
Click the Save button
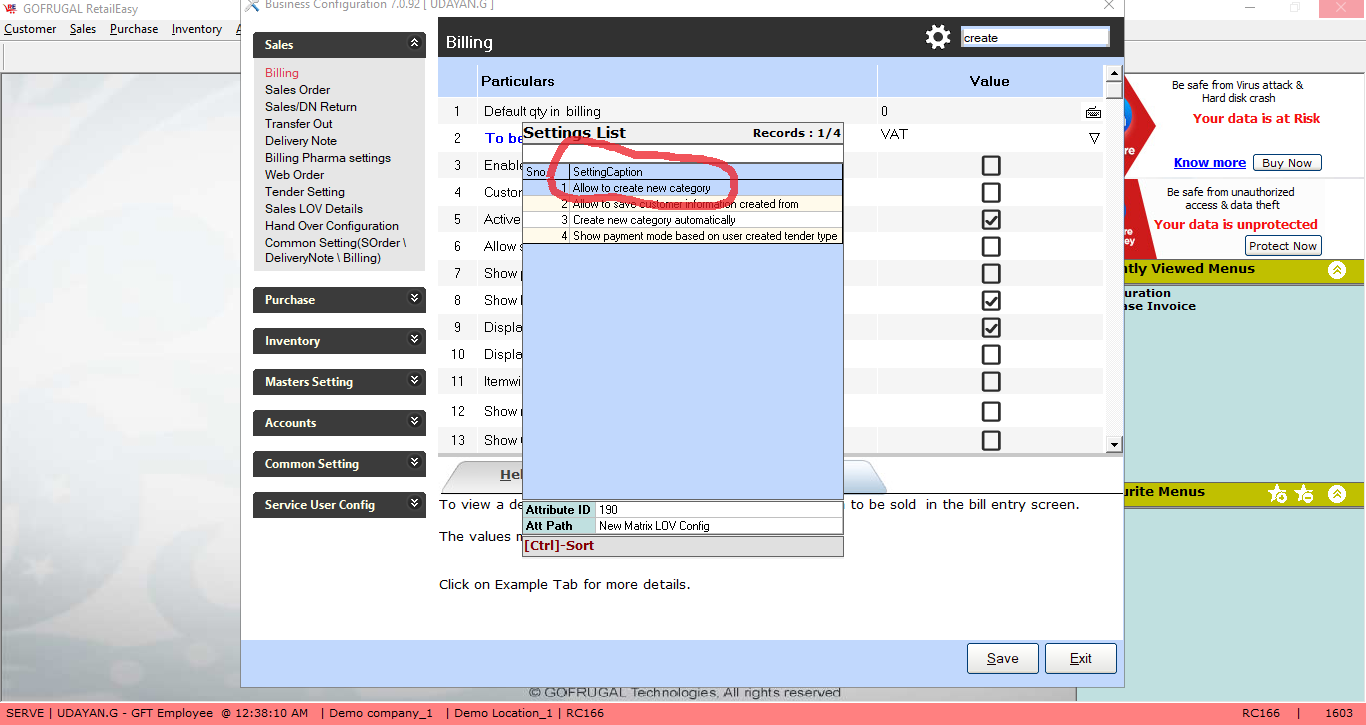[x=1003, y=658]
